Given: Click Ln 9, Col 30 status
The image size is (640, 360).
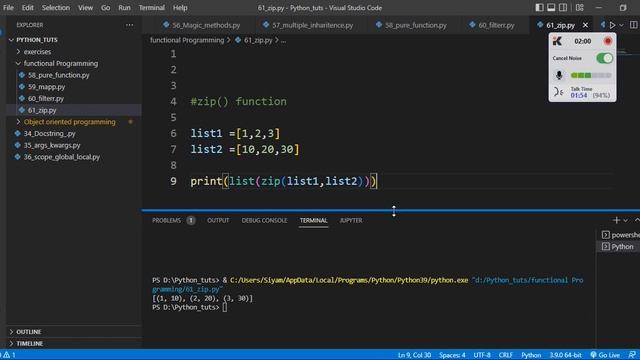Looking at the screenshot, I should click(x=414, y=355).
